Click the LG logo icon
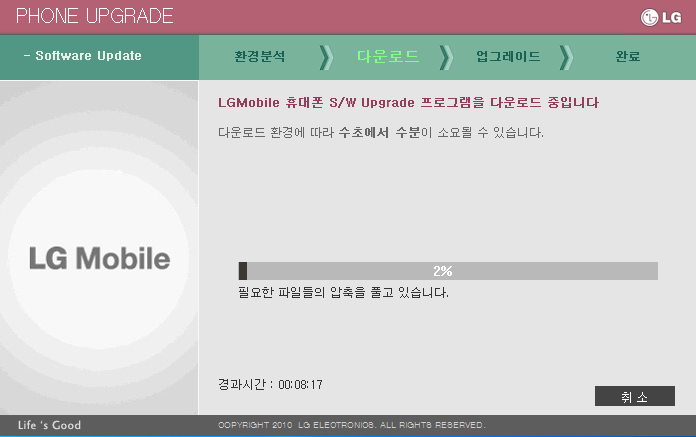The image size is (696, 437). click(x=661, y=17)
